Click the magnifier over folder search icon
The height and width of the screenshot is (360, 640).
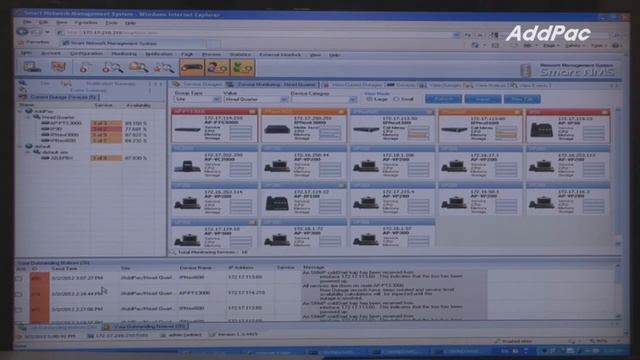pos(138,67)
